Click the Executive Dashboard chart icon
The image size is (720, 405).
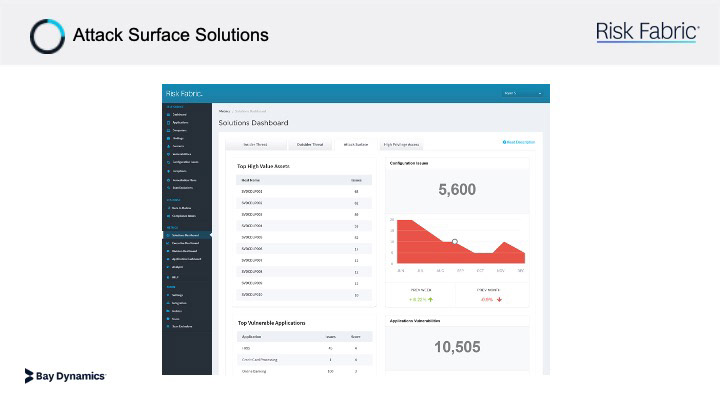(x=168, y=243)
